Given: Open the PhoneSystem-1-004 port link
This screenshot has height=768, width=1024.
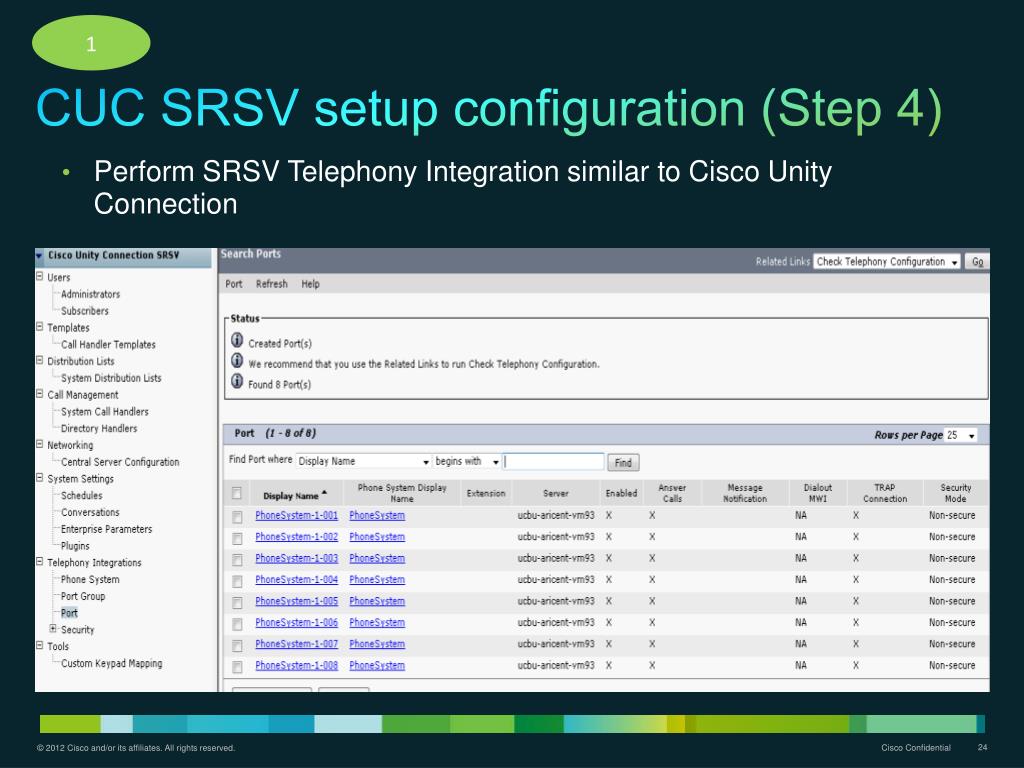Looking at the screenshot, I should pyautogui.click(x=296, y=579).
